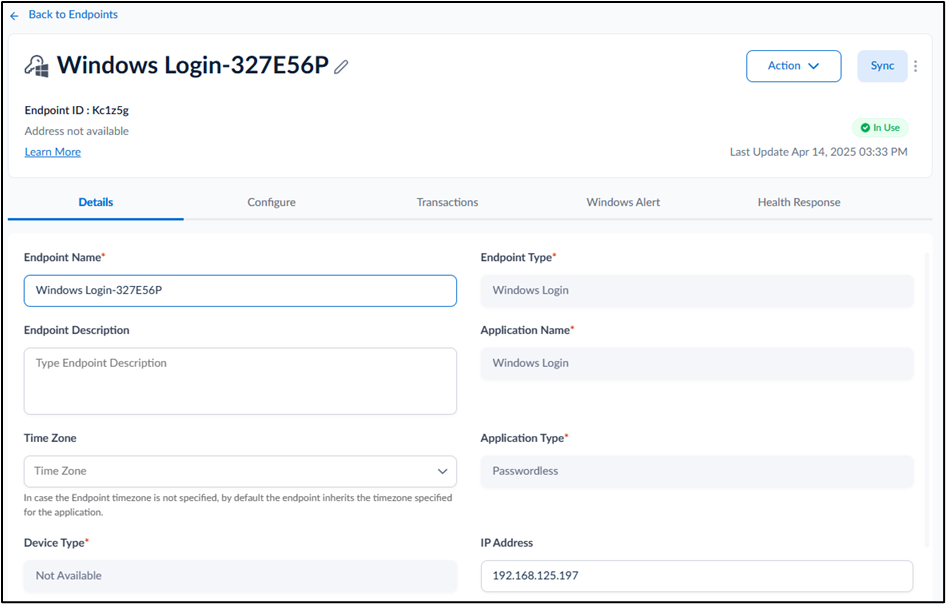This screenshot has width=946, height=604.
Task: Click the Application Name label
Action: pos(527,330)
